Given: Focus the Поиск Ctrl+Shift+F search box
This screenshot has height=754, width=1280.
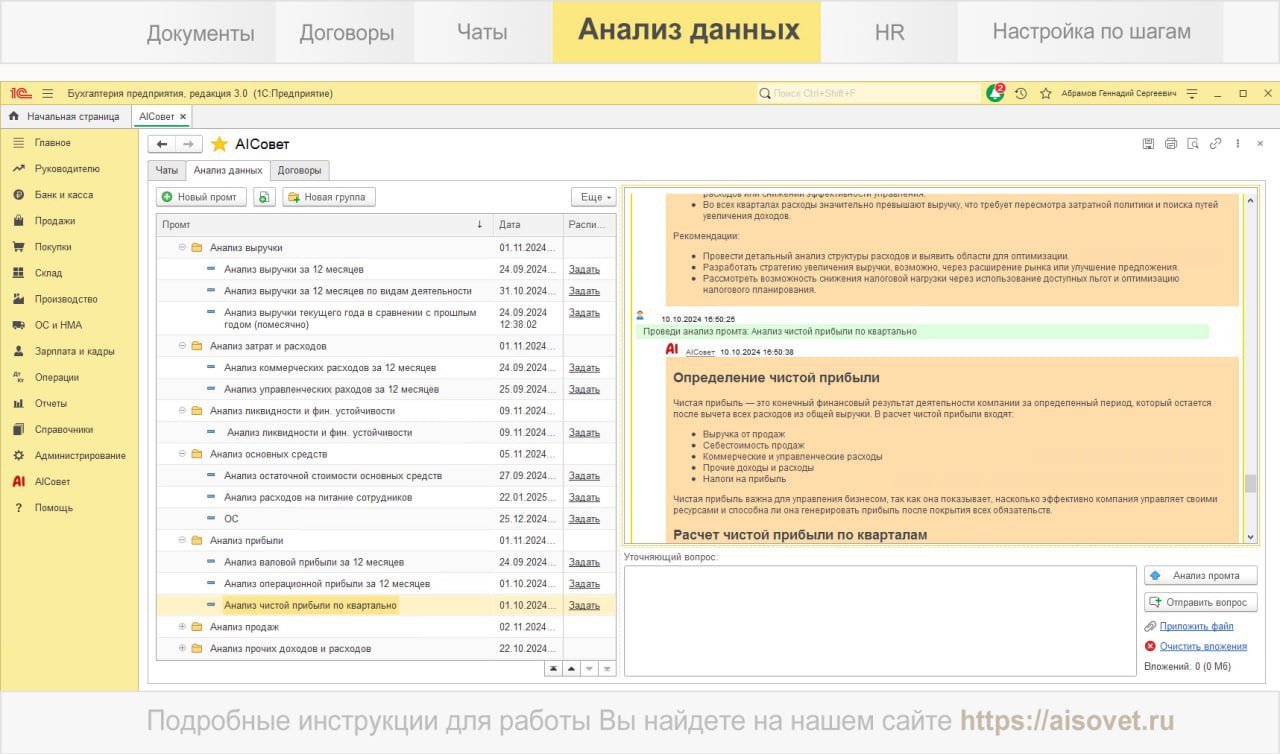Looking at the screenshot, I should 869,93.
